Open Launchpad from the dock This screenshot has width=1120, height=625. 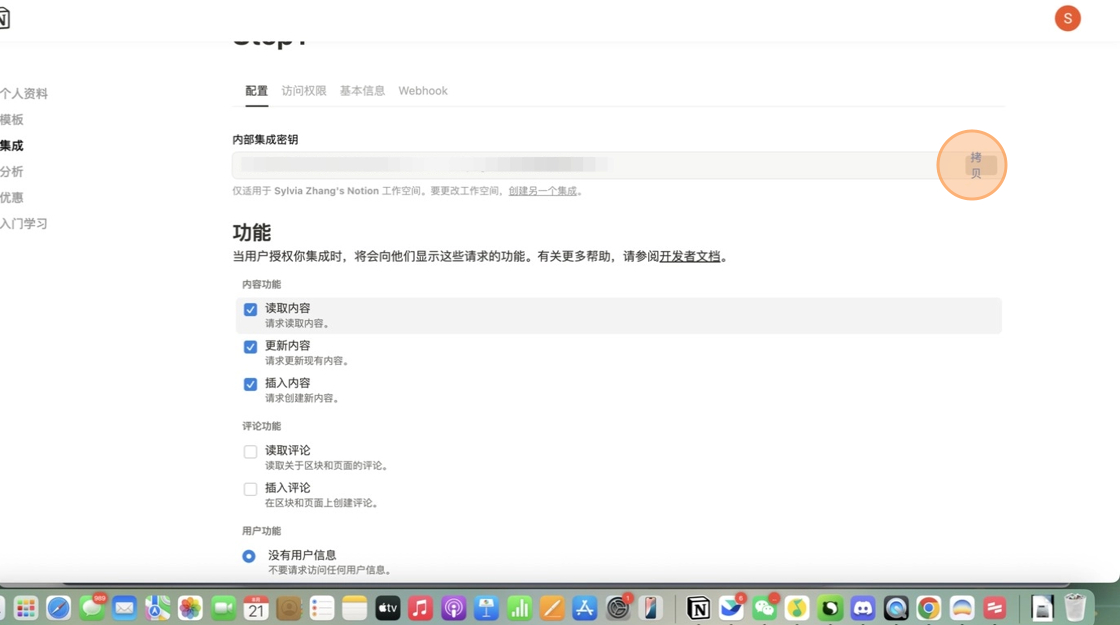point(26,609)
